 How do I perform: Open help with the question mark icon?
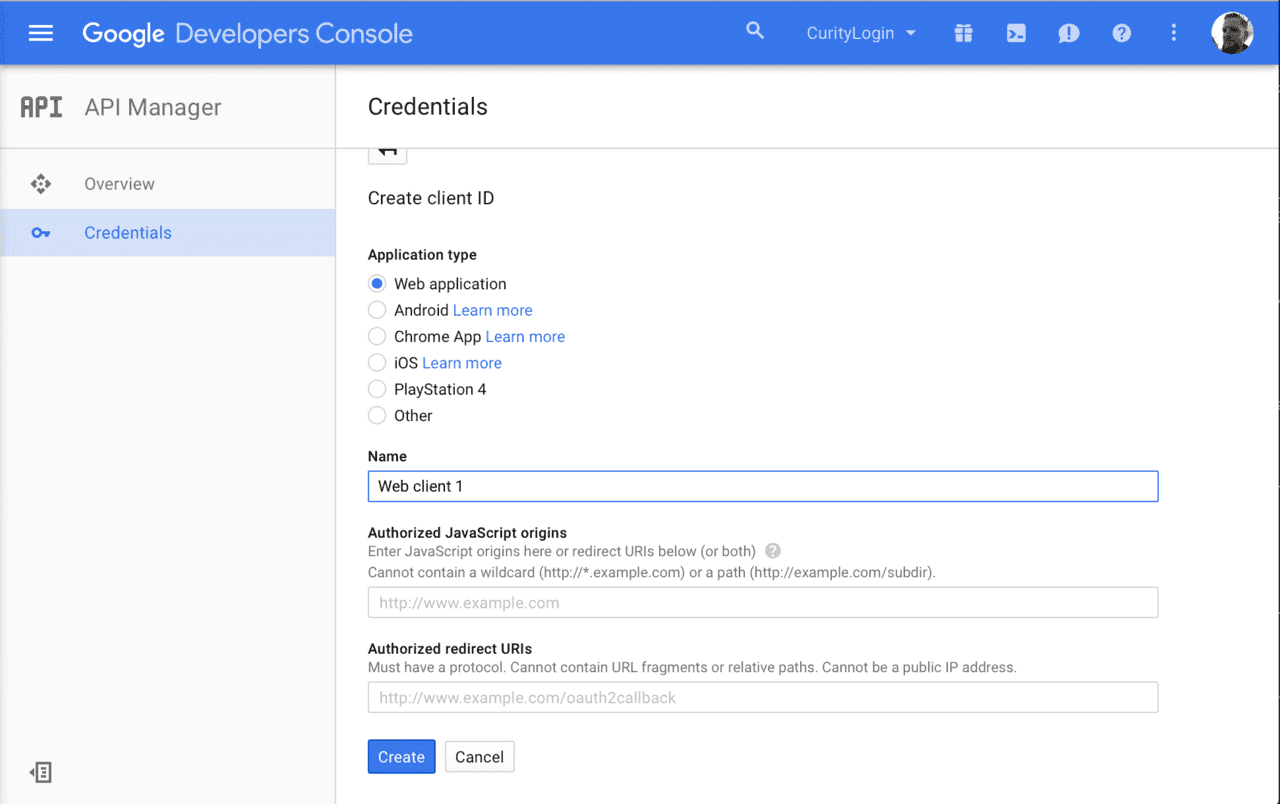click(1121, 33)
